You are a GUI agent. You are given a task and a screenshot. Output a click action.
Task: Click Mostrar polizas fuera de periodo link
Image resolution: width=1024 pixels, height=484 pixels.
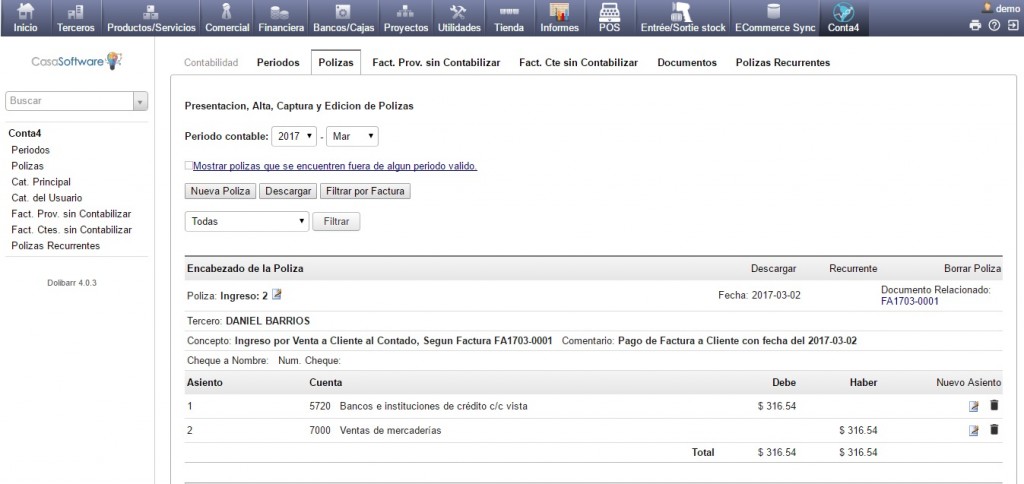coord(335,167)
